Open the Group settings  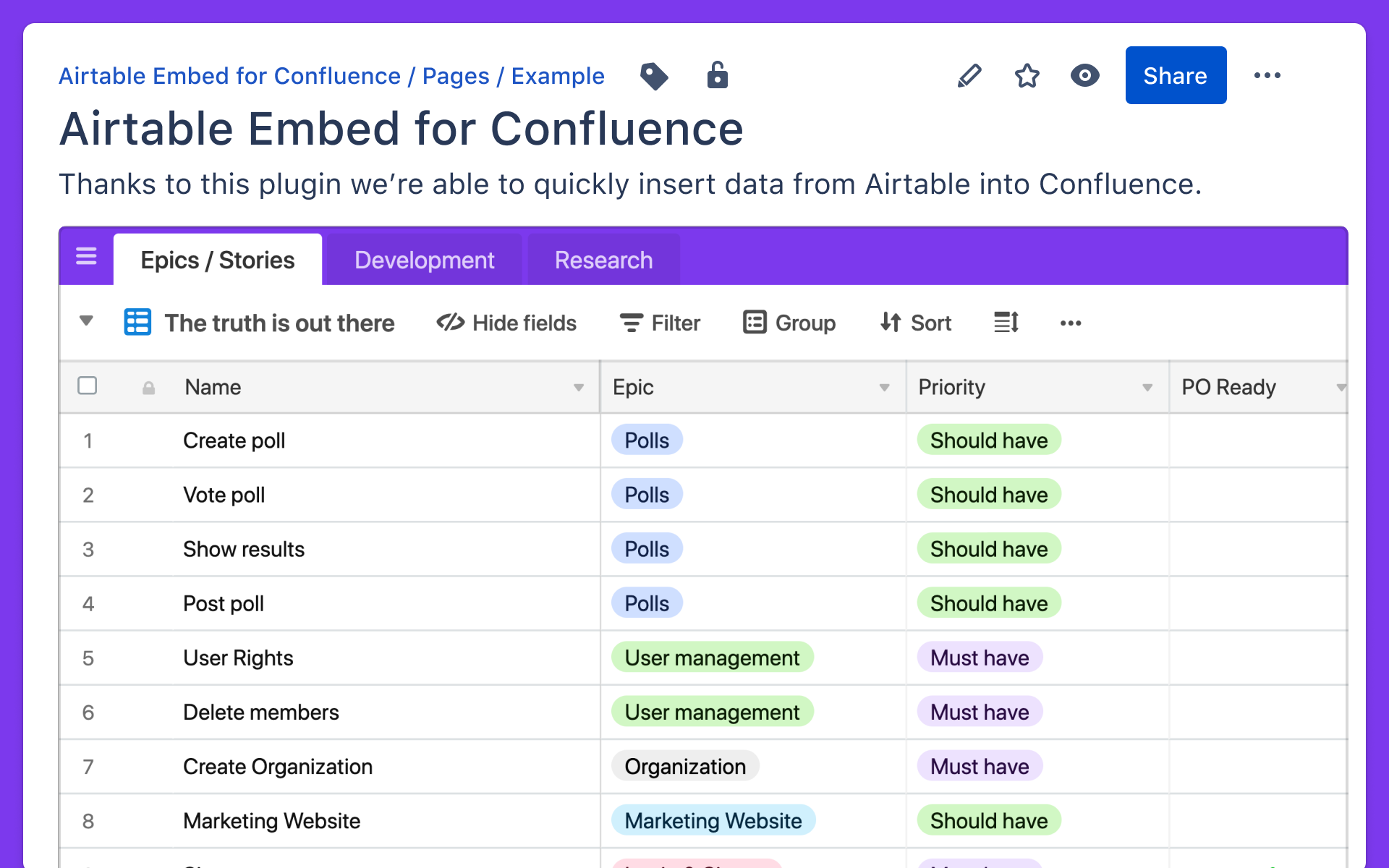pos(789,323)
